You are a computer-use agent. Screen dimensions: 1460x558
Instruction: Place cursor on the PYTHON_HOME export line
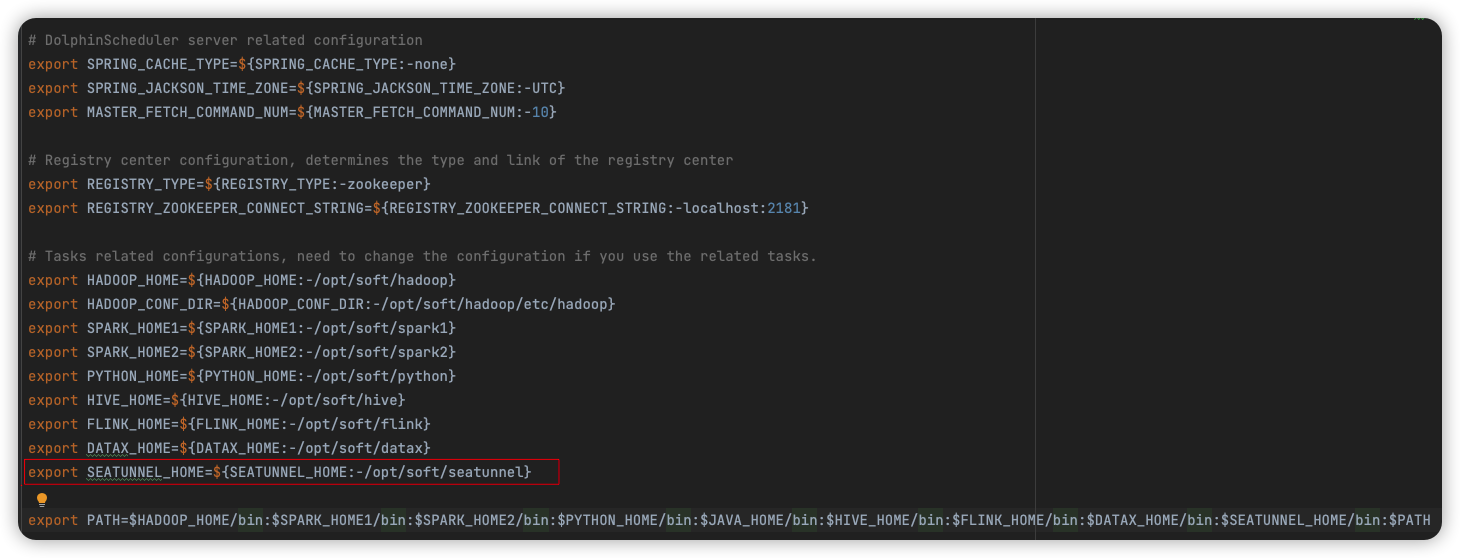click(x=242, y=376)
